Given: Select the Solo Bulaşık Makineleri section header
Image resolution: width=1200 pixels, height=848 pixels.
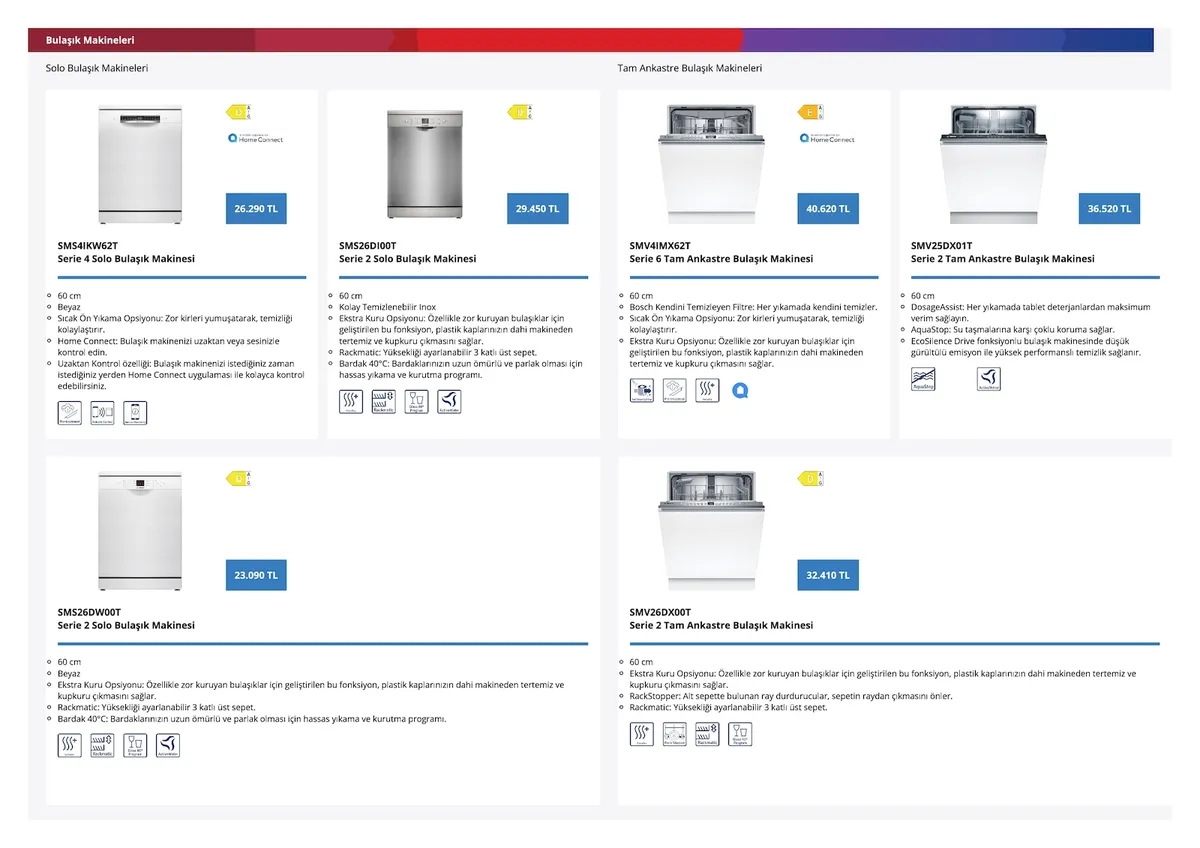Looking at the screenshot, I should pyautogui.click(x=96, y=68).
